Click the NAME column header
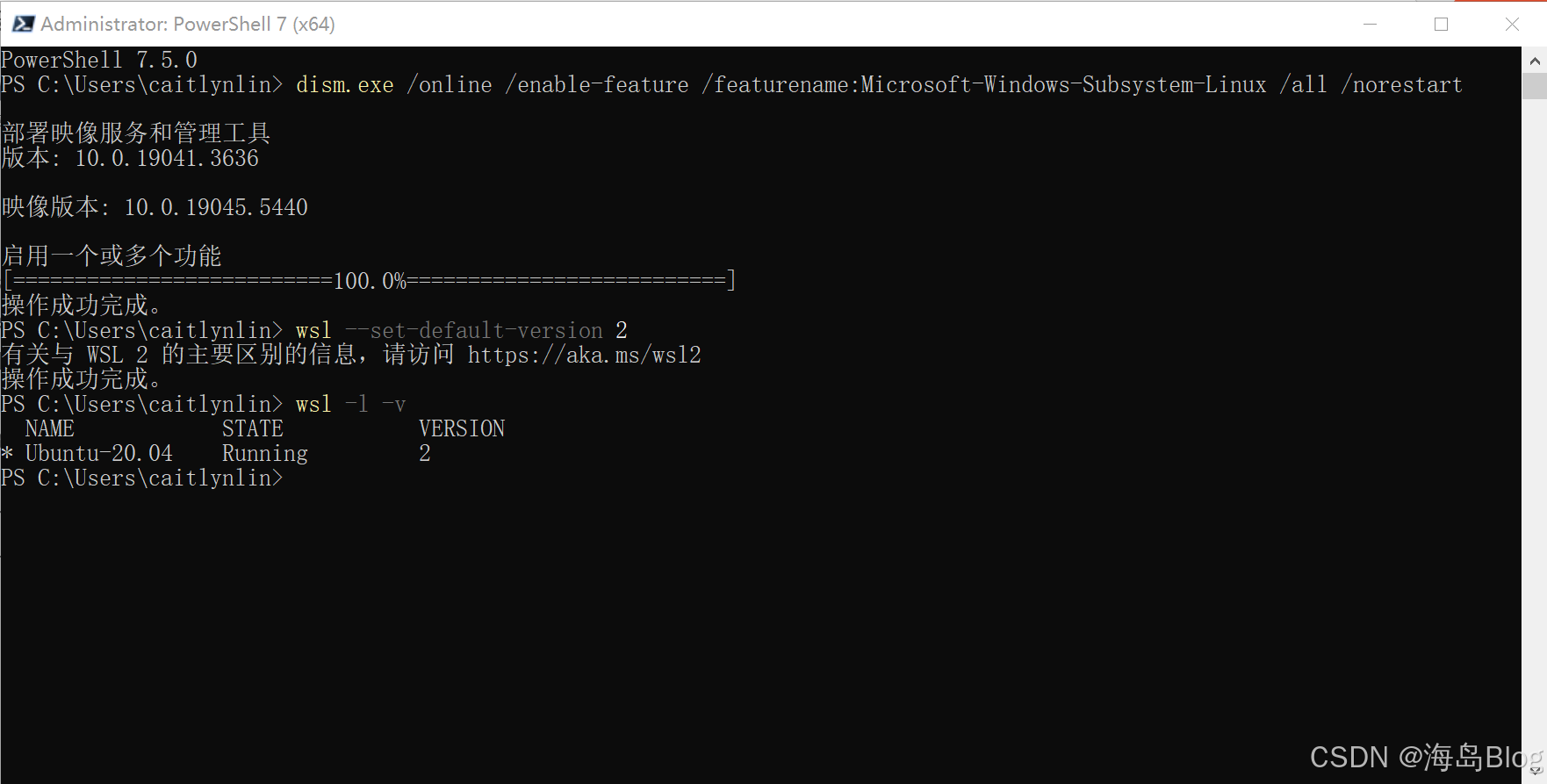1547x784 pixels. [49, 428]
